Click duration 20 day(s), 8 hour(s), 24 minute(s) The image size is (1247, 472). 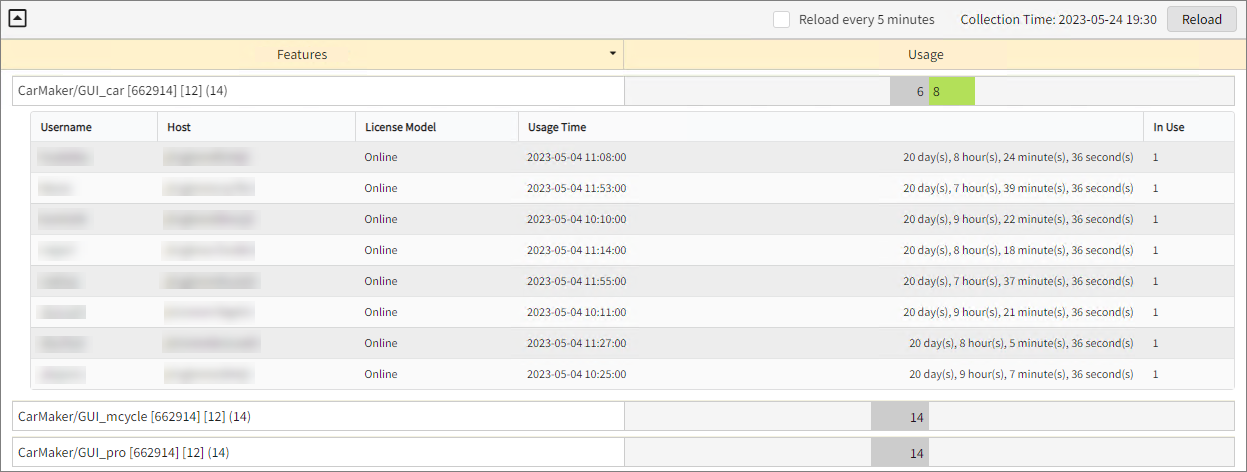1018,157
